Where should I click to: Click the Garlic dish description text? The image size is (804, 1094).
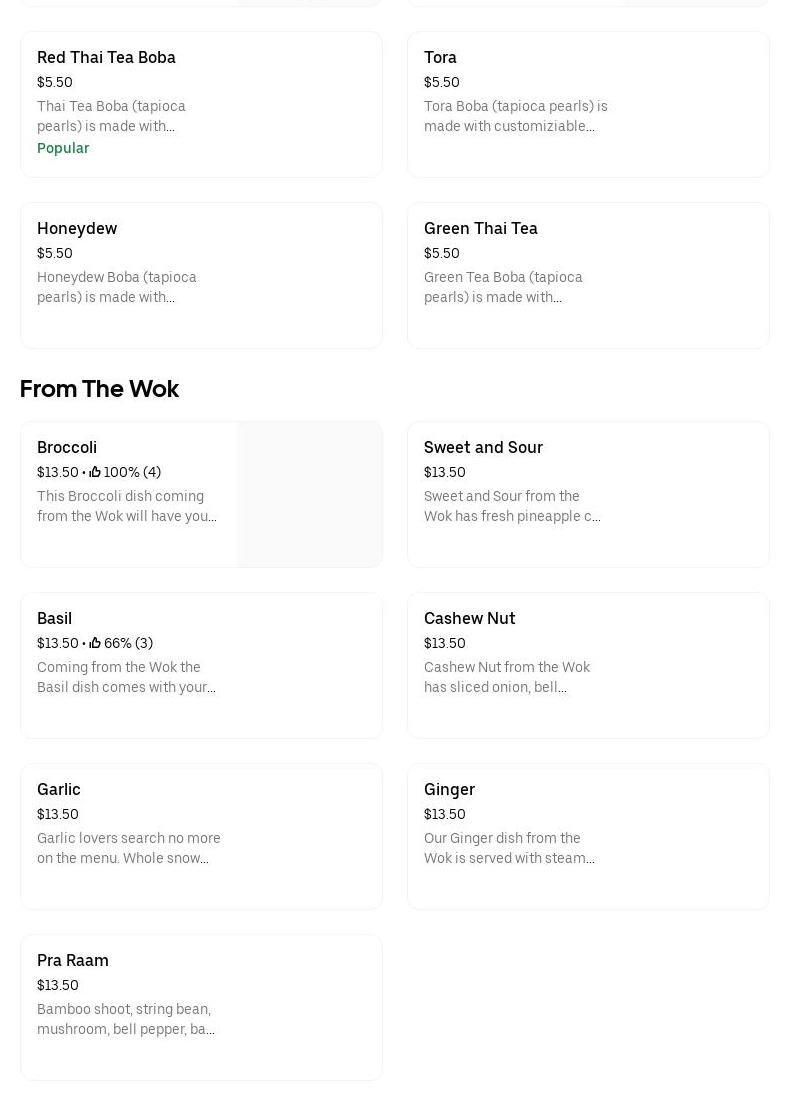[128, 848]
